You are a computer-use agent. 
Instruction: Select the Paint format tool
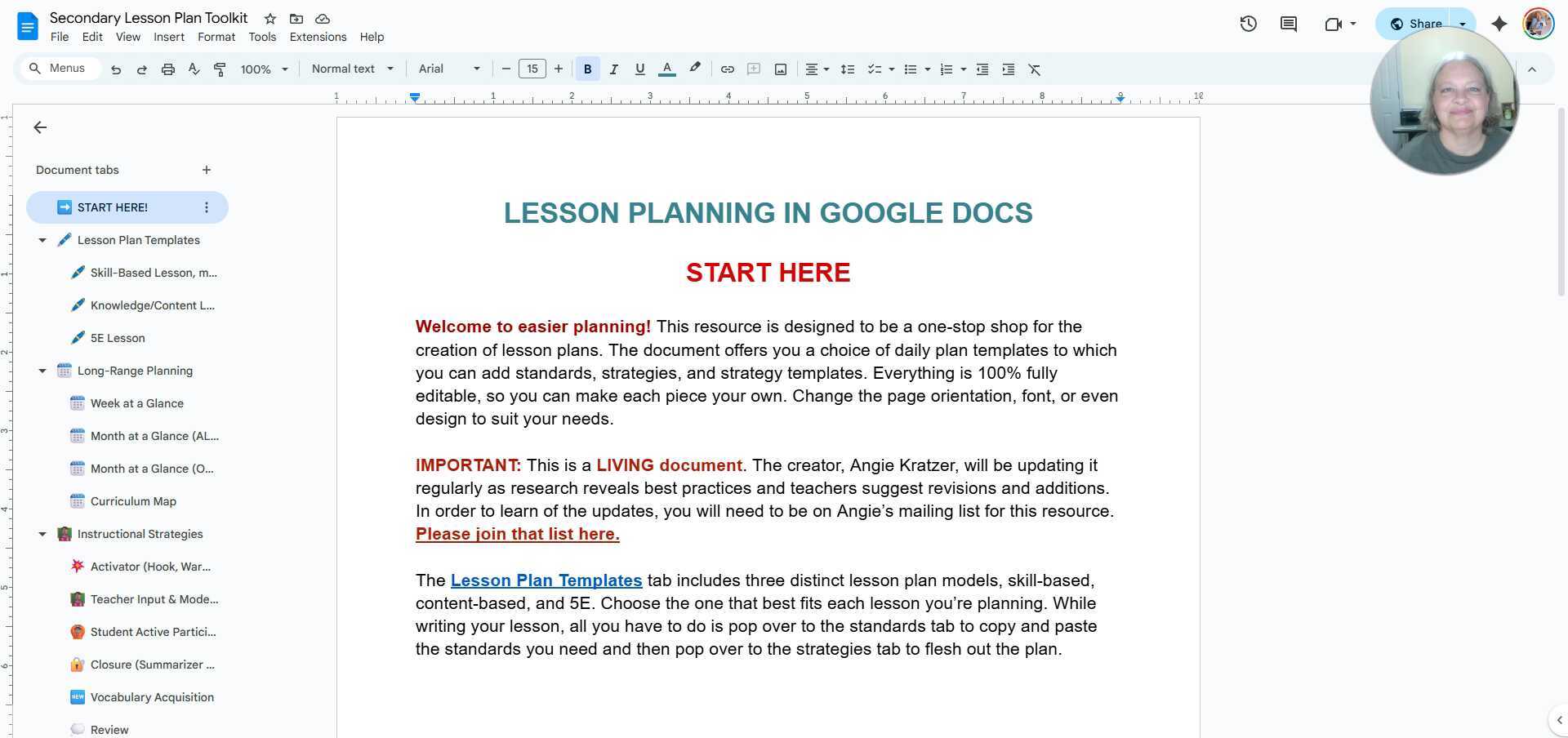coord(220,69)
